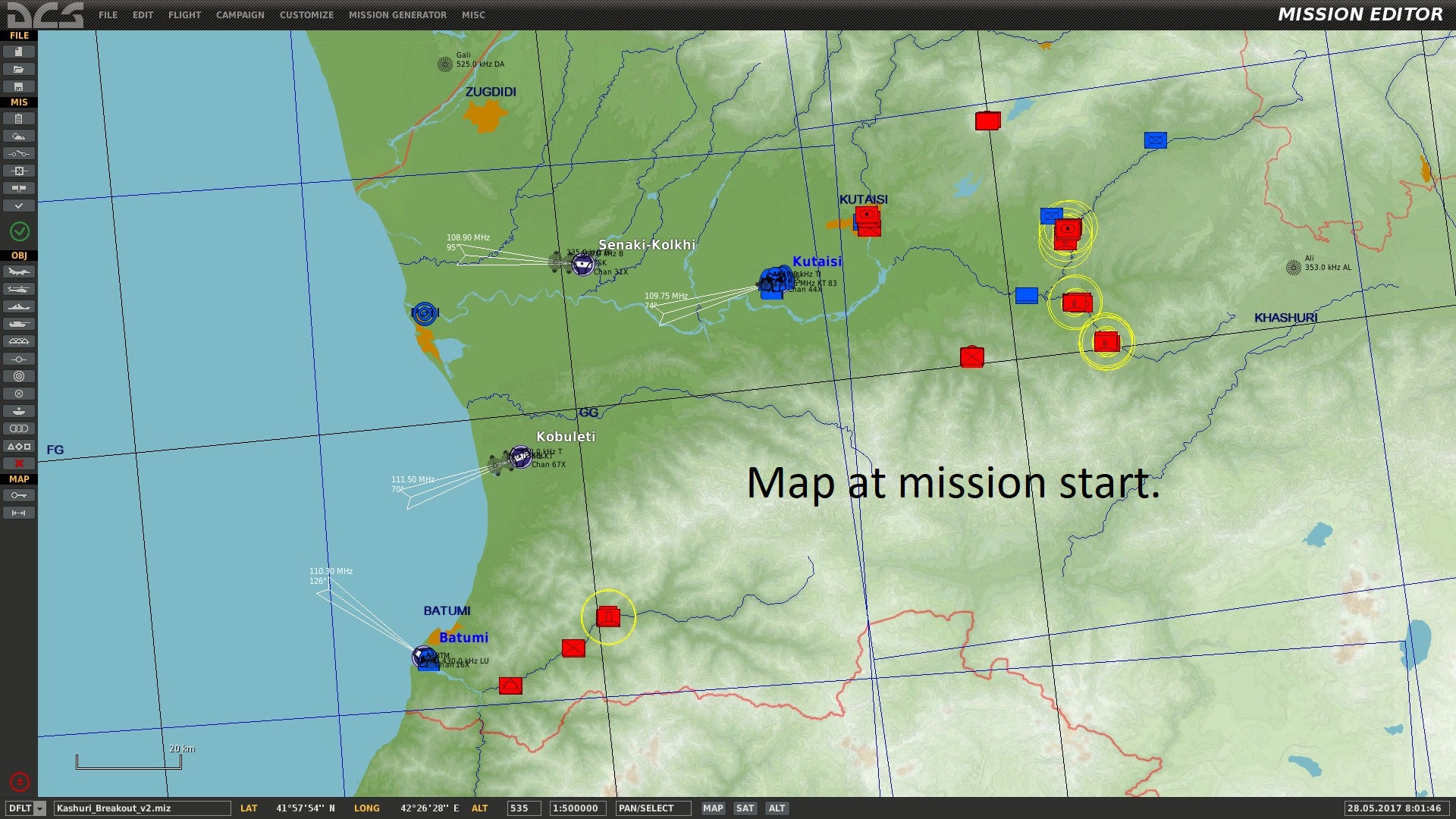
Task: Switch to ALT view mode
Action: pyautogui.click(x=777, y=808)
